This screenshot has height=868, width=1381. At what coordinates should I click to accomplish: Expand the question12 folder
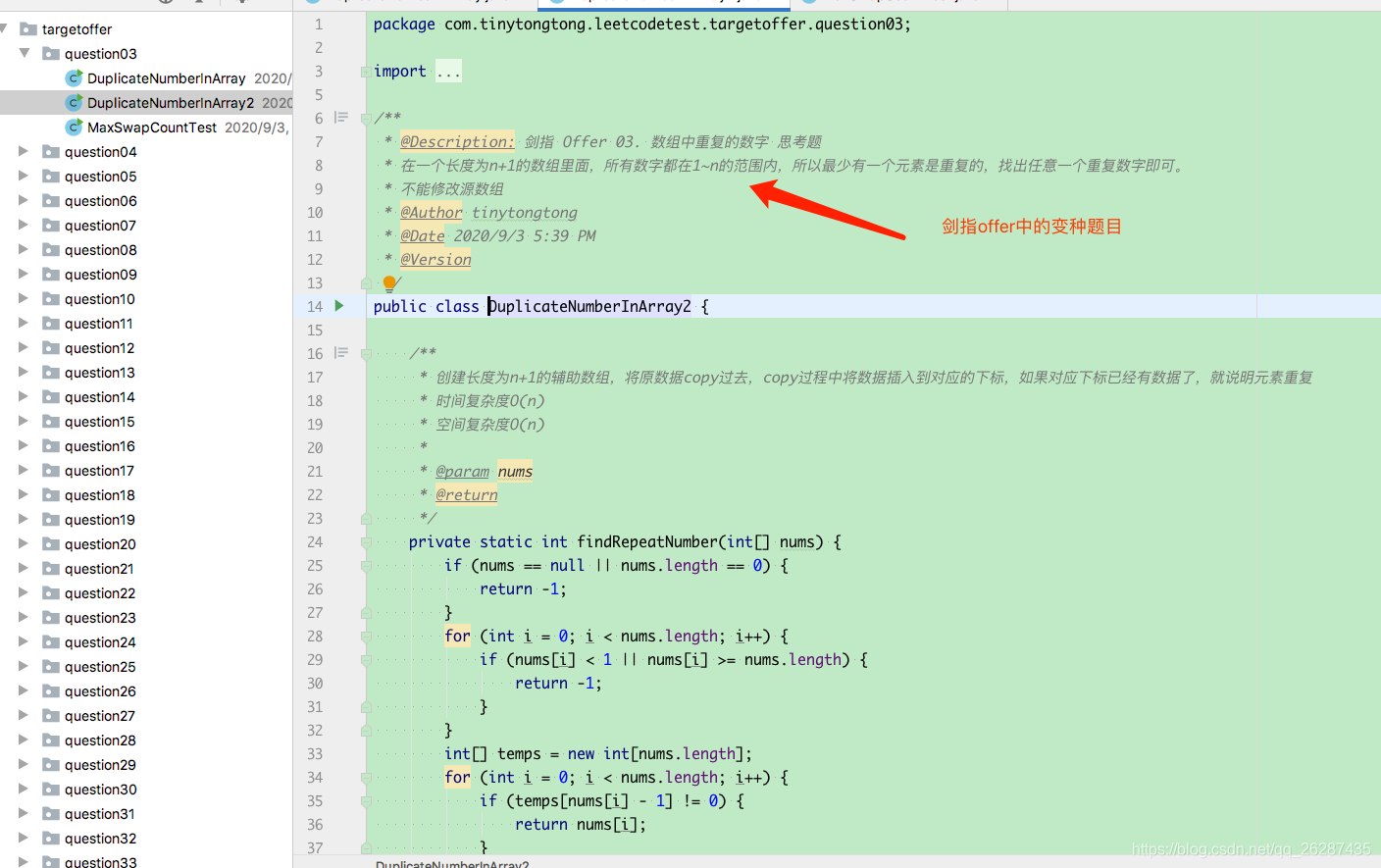tap(24, 347)
